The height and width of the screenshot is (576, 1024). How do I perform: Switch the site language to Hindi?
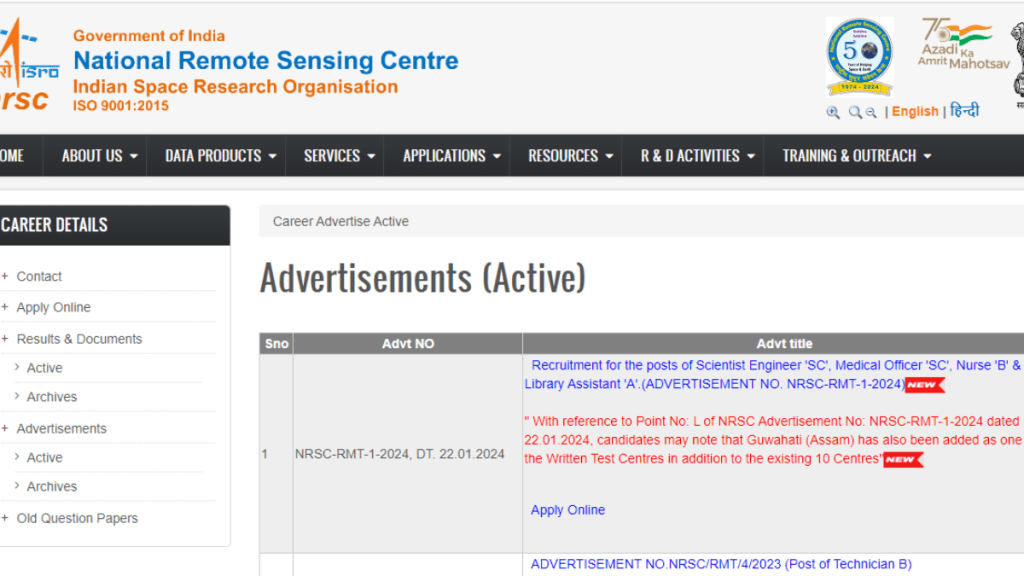965,111
